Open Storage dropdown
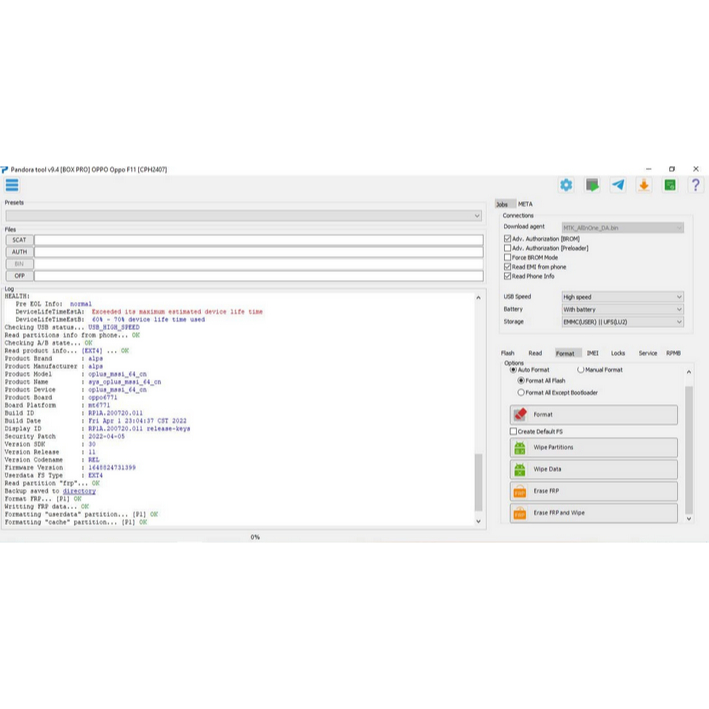 point(623,322)
